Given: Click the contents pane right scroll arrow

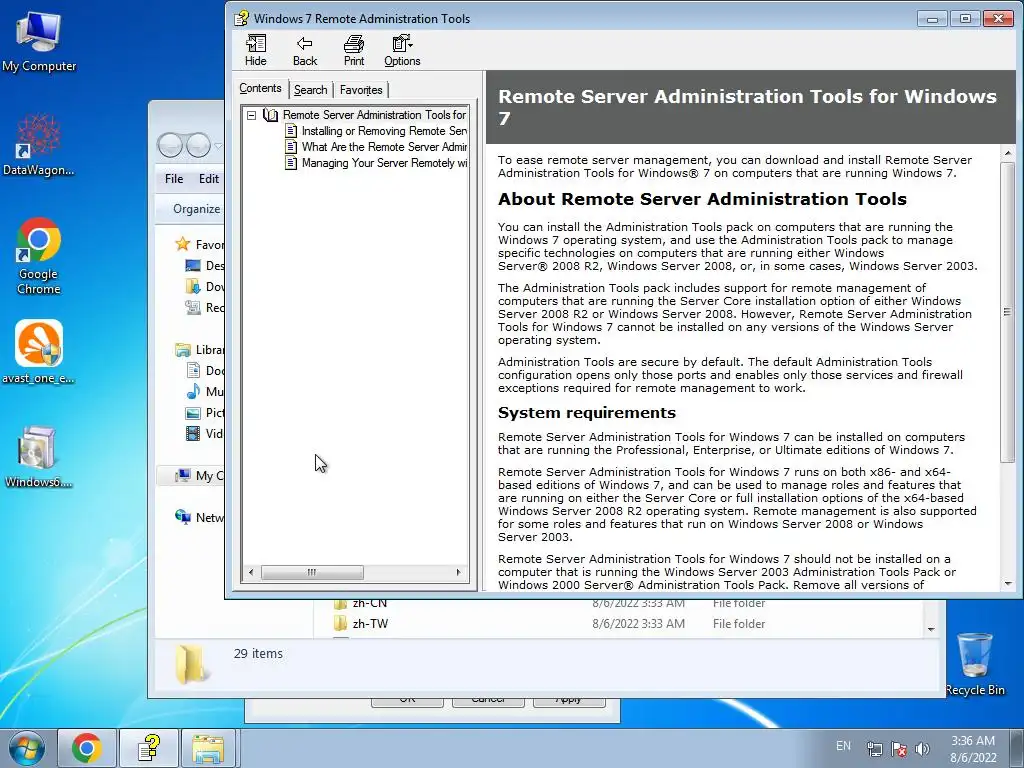Looking at the screenshot, I should (458, 573).
